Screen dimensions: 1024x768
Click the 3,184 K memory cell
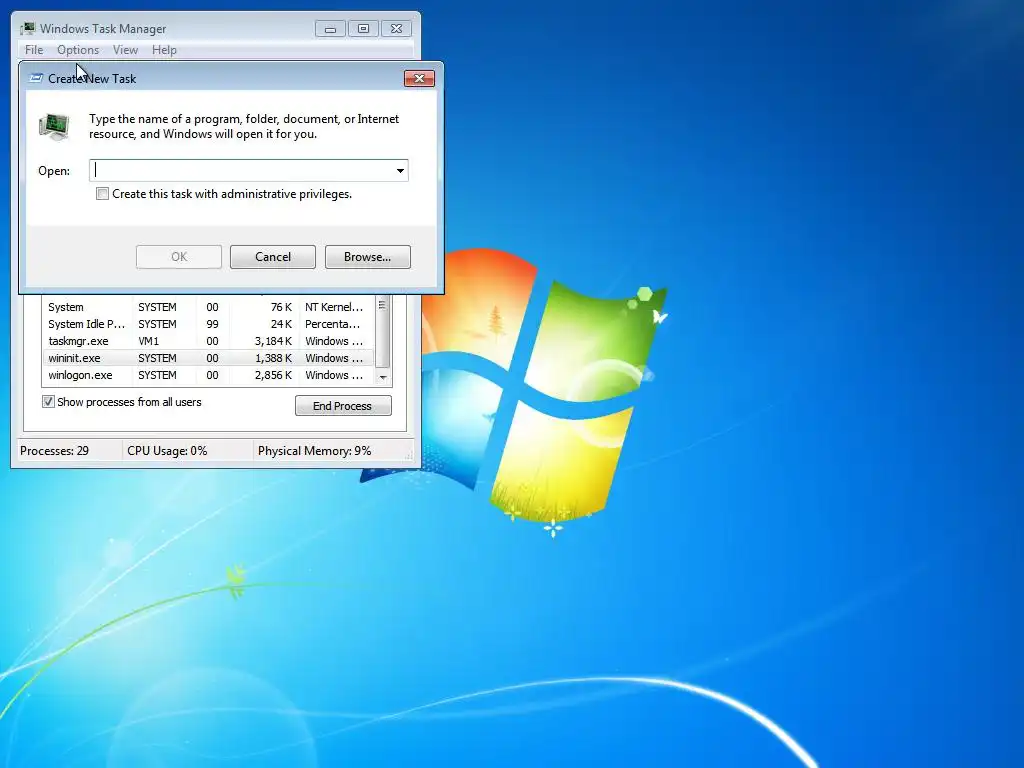(x=273, y=341)
